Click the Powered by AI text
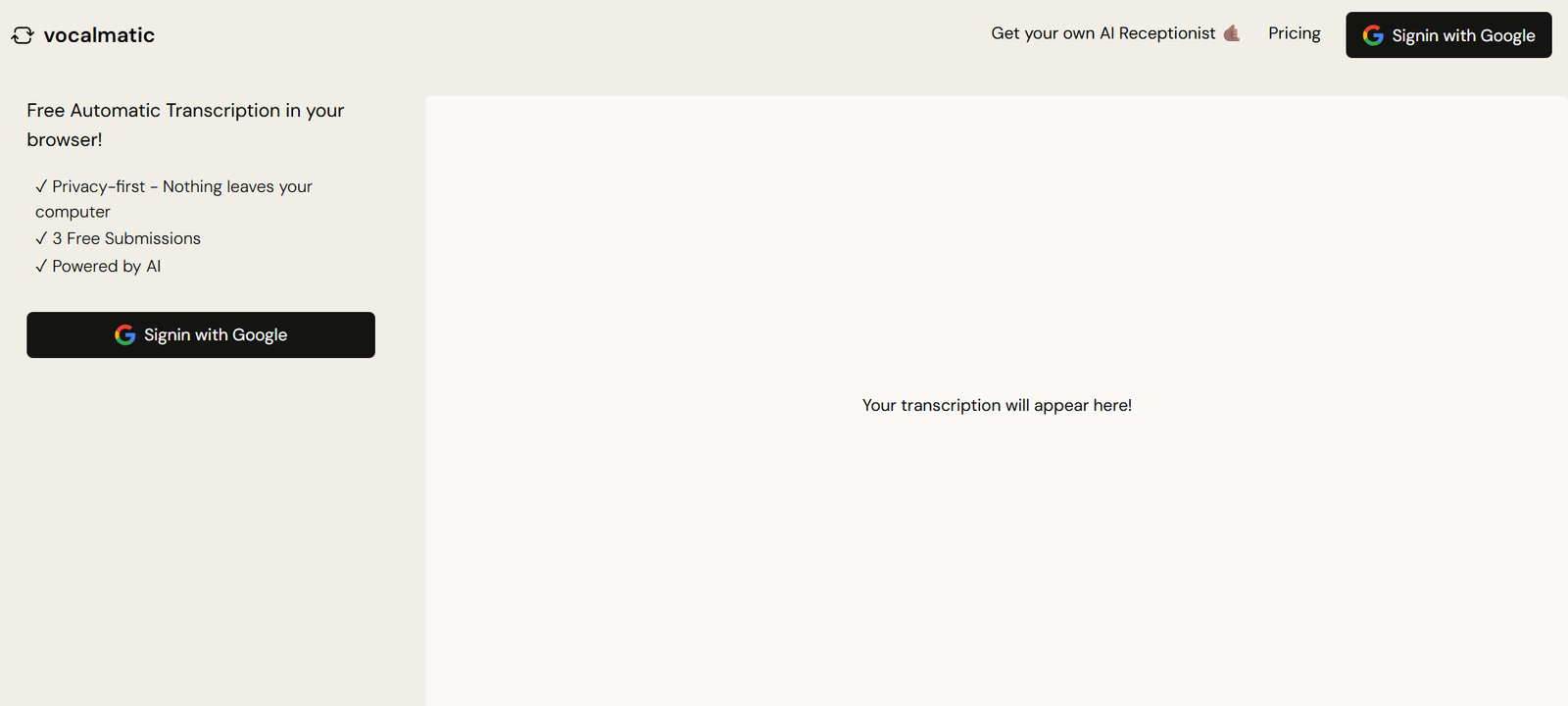The height and width of the screenshot is (706, 1568). 106,266
